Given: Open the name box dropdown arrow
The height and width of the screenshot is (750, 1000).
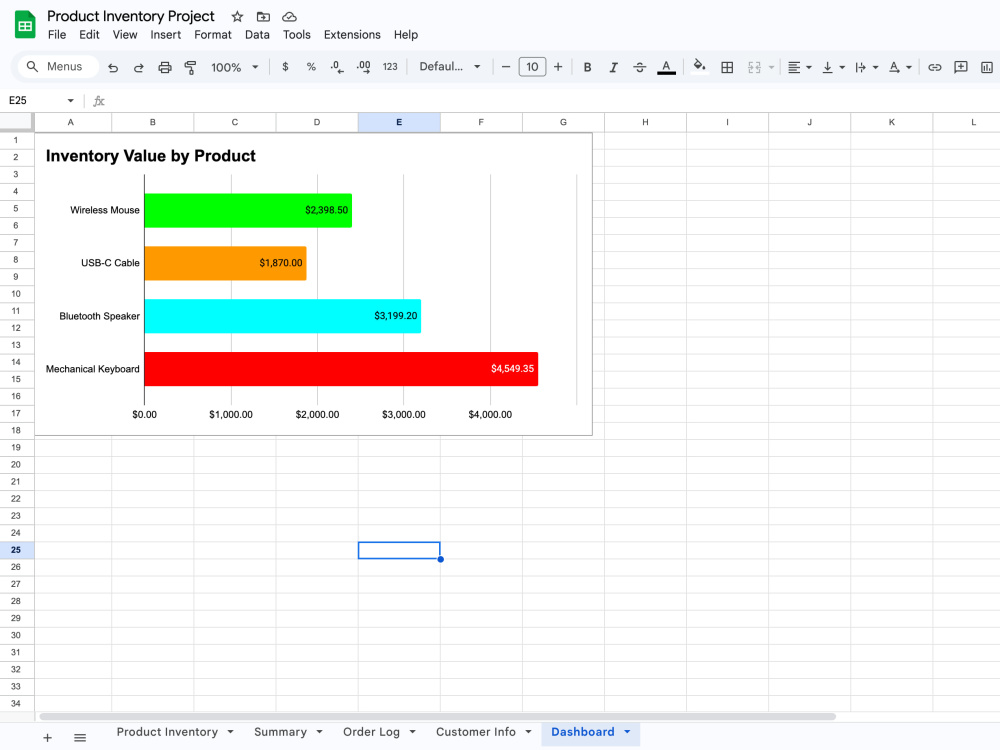Looking at the screenshot, I should tap(70, 101).
